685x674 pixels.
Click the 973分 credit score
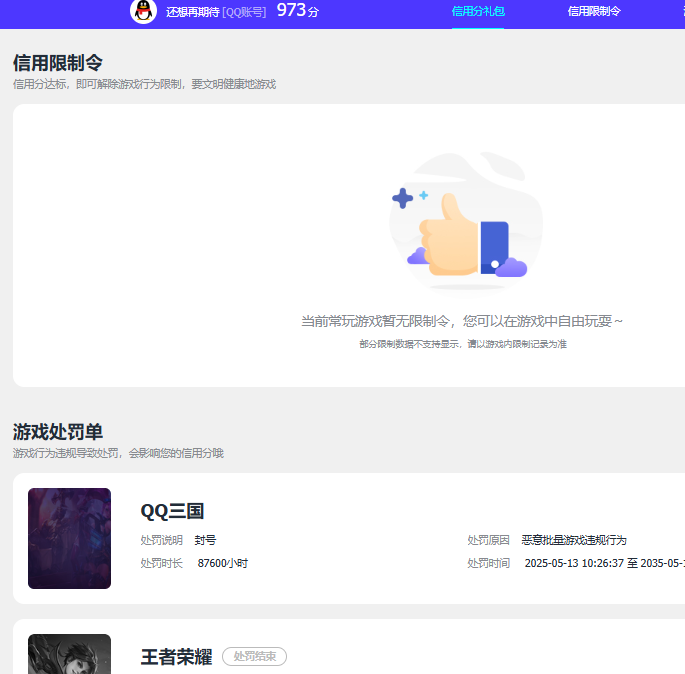click(298, 10)
